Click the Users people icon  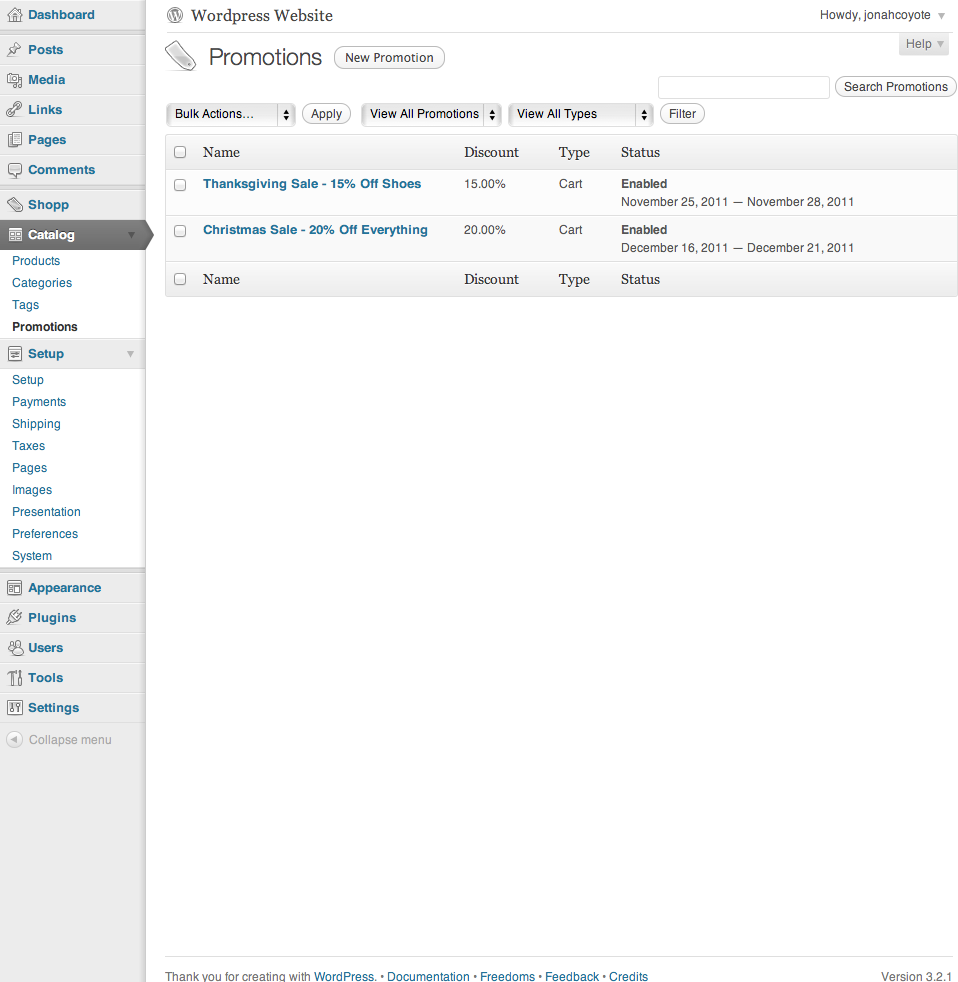coord(14,648)
